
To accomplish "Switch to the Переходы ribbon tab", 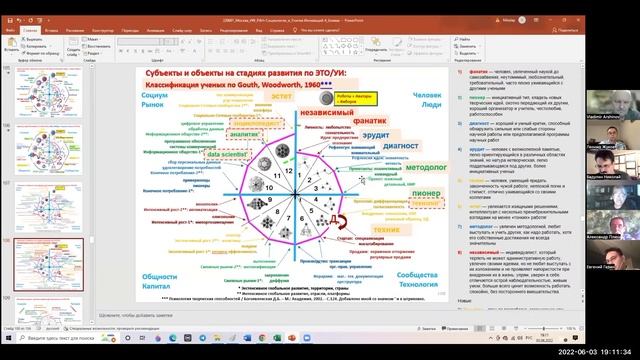I will click(x=130, y=31).
